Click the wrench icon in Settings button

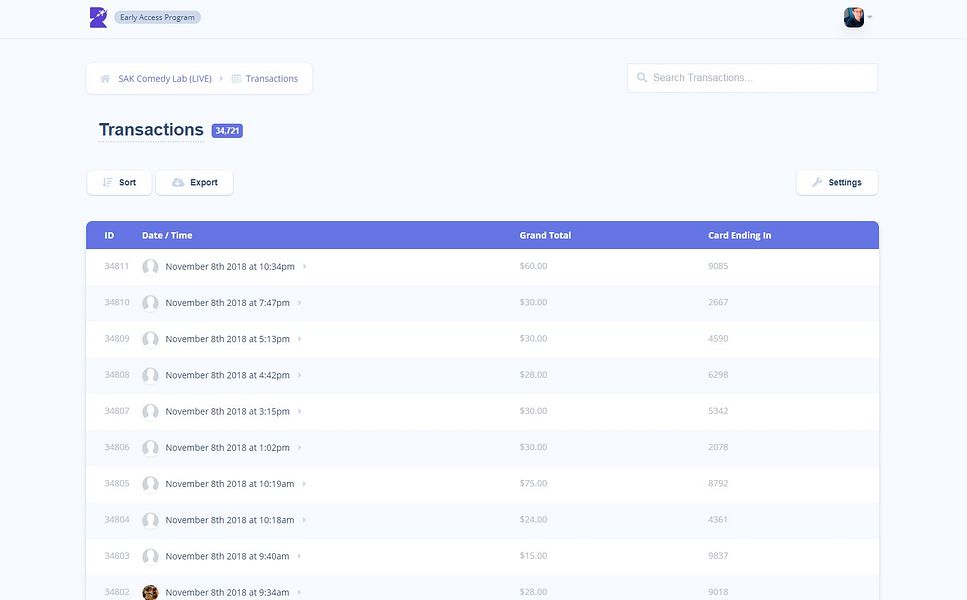tap(817, 183)
